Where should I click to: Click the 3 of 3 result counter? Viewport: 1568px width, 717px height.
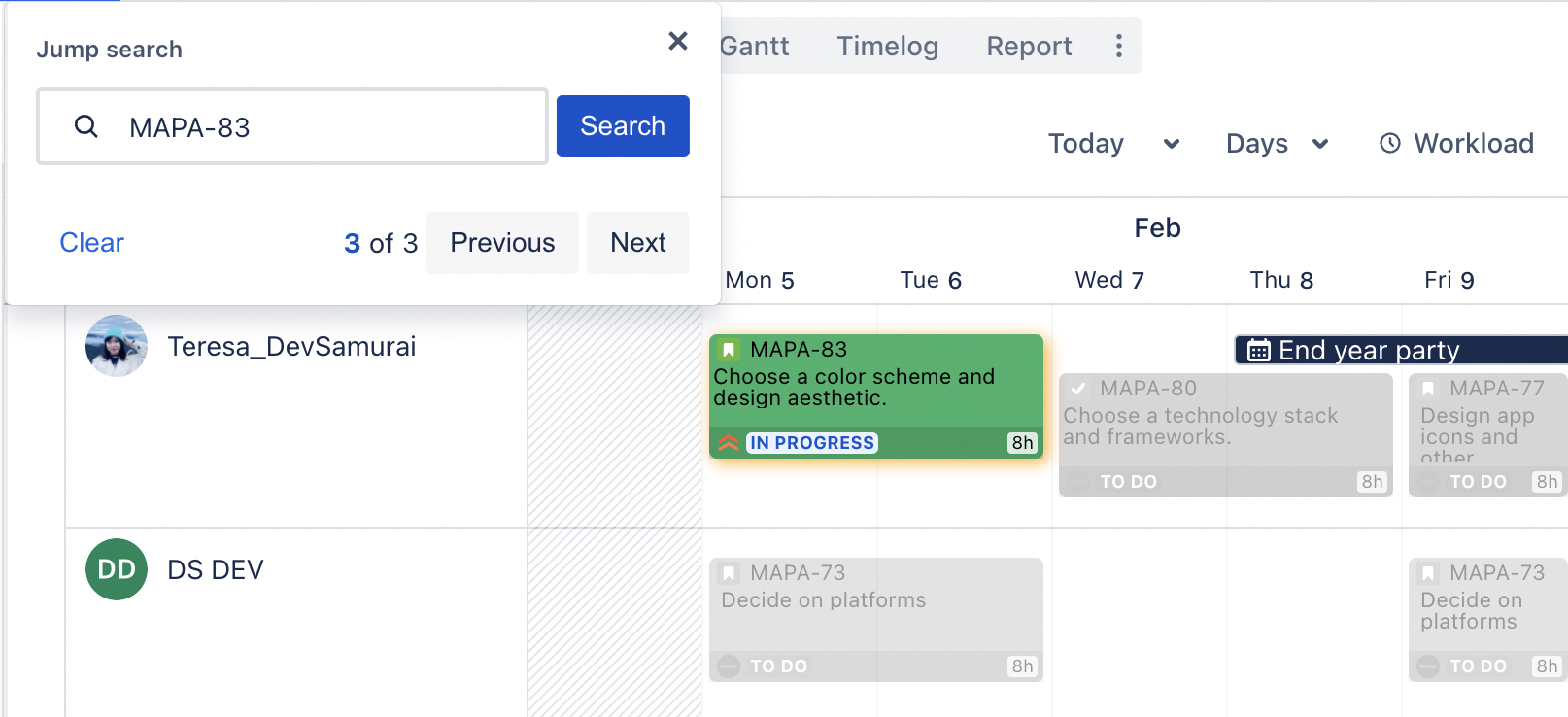coord(381,243)
